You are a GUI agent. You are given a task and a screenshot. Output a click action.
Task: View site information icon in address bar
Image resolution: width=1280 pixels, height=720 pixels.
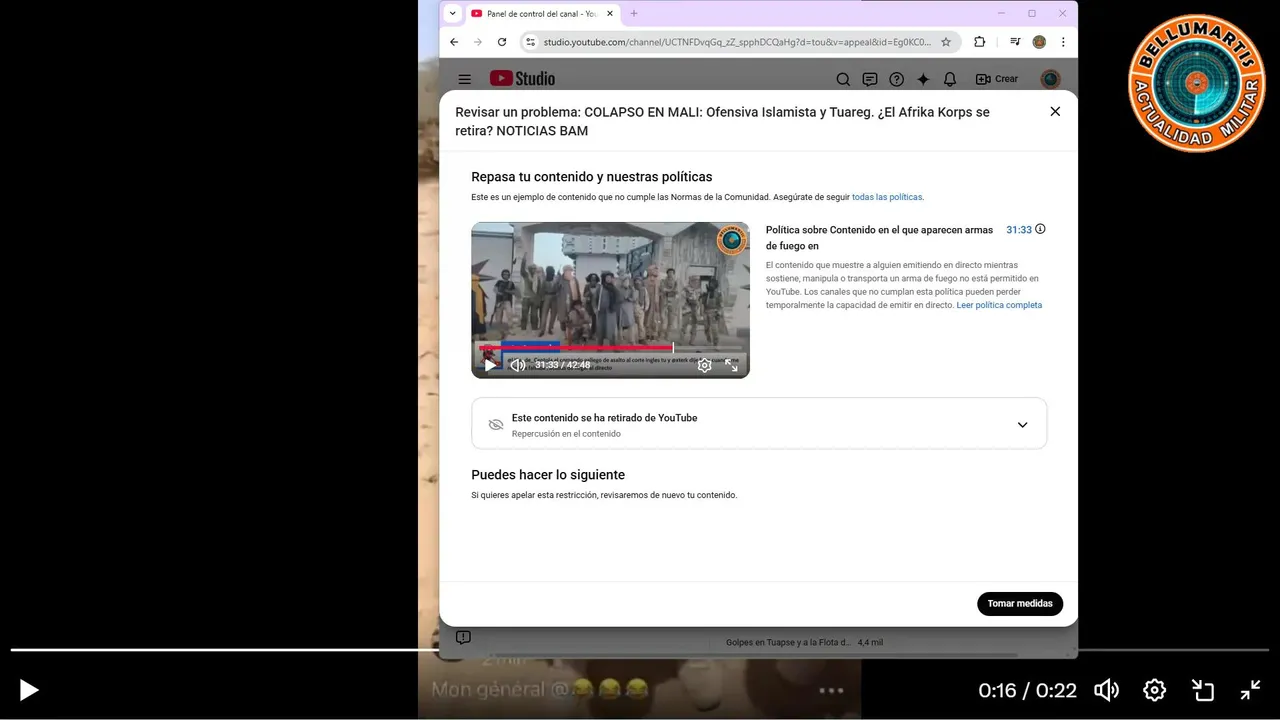tap(531, 42)
